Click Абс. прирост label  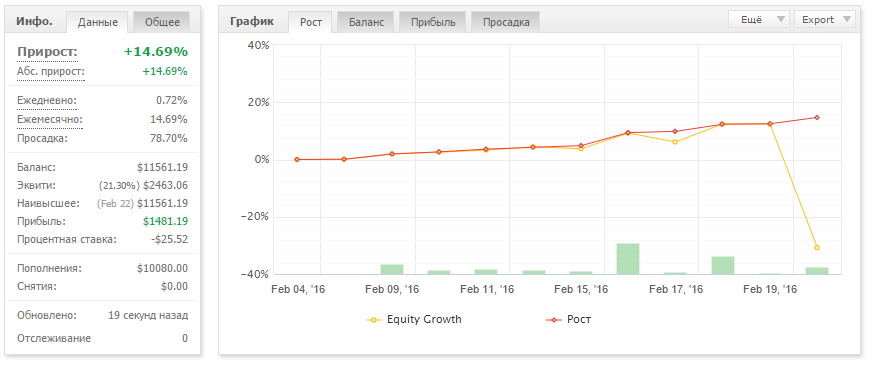[51, 71]
